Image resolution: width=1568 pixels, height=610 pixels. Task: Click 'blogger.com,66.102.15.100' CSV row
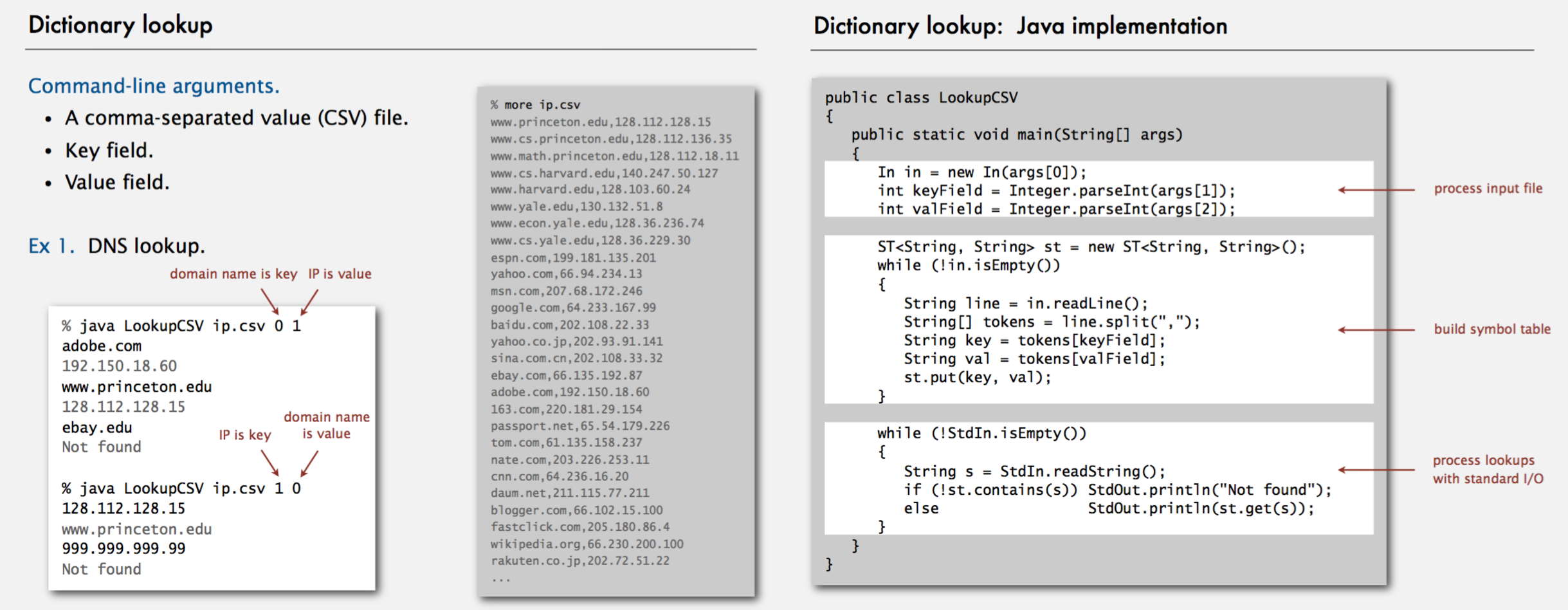pos(576,510)
